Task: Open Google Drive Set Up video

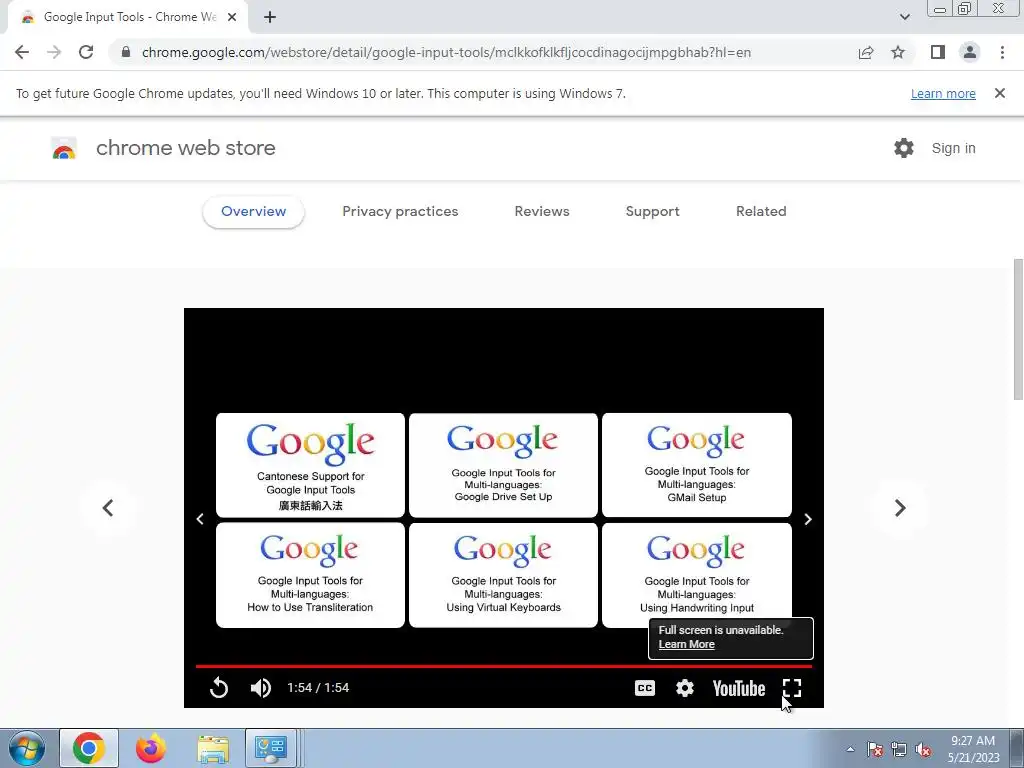Action: pyautogui.click(x=504, y=465)
